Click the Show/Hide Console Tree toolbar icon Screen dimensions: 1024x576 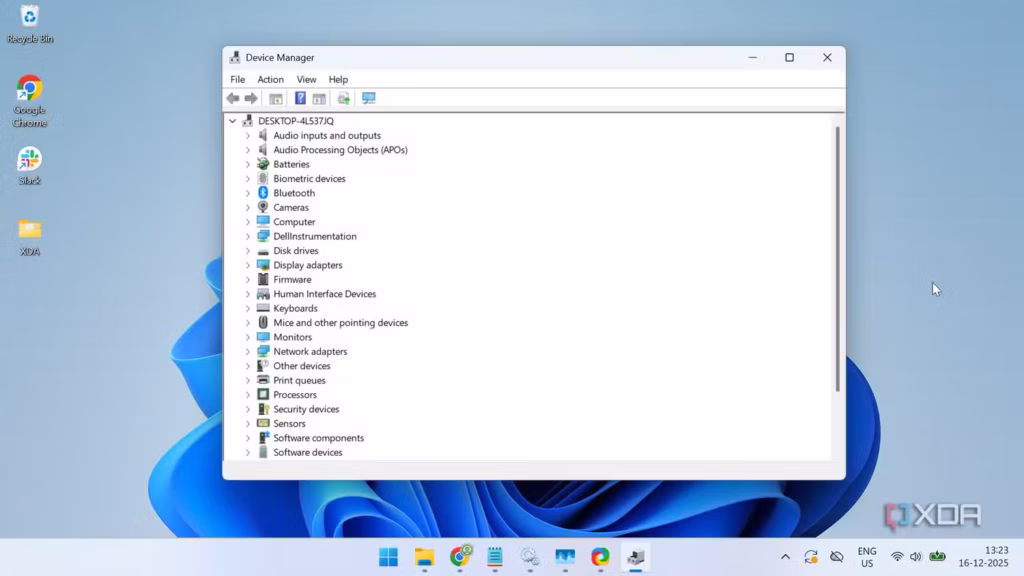pyautogui.click(x=276, y=99)
